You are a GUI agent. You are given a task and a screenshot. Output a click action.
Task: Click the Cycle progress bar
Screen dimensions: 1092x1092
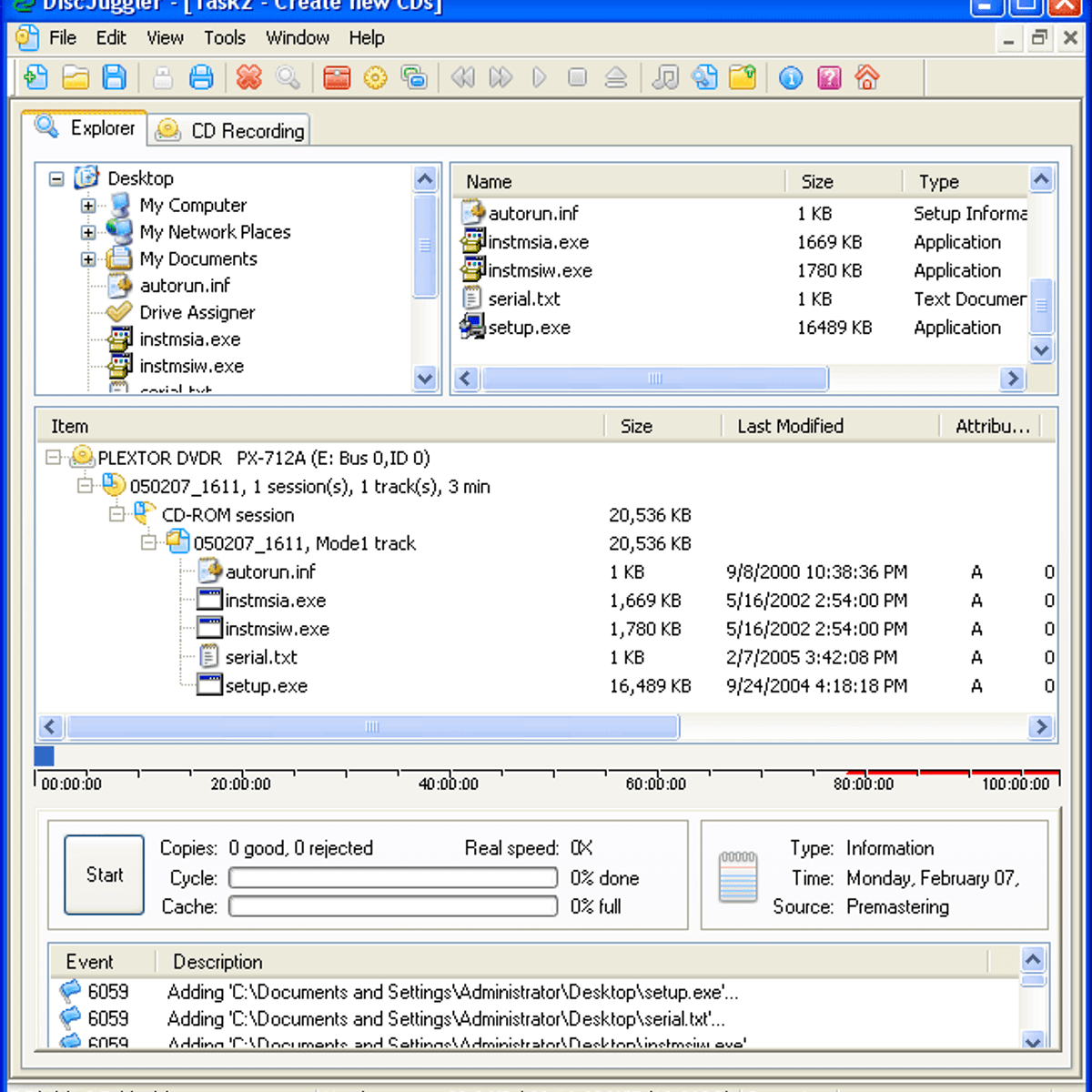point(393,878)
